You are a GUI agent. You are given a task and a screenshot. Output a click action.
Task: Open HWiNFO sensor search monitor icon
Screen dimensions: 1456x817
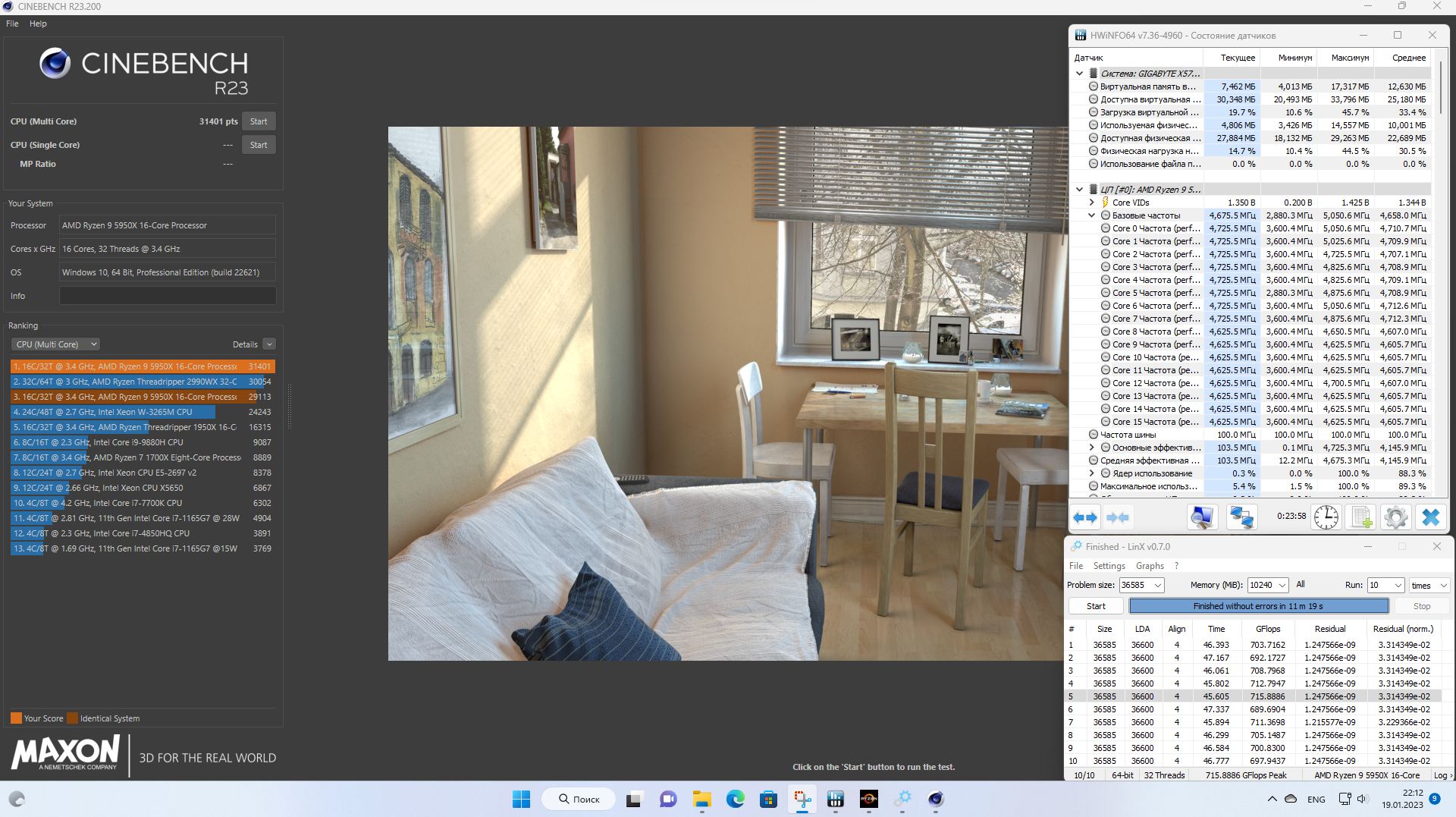[1202, 517]
